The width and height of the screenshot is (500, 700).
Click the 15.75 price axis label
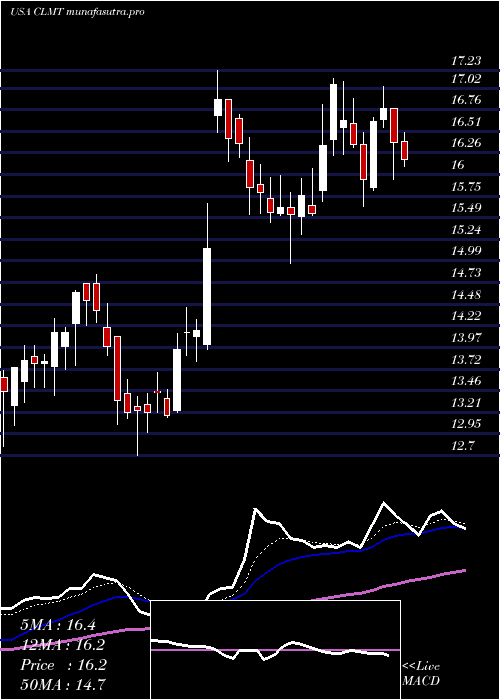coord(467,187)
